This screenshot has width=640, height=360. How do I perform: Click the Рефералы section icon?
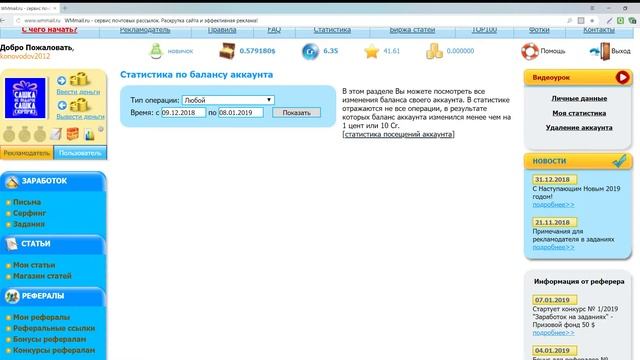[12, 296]
